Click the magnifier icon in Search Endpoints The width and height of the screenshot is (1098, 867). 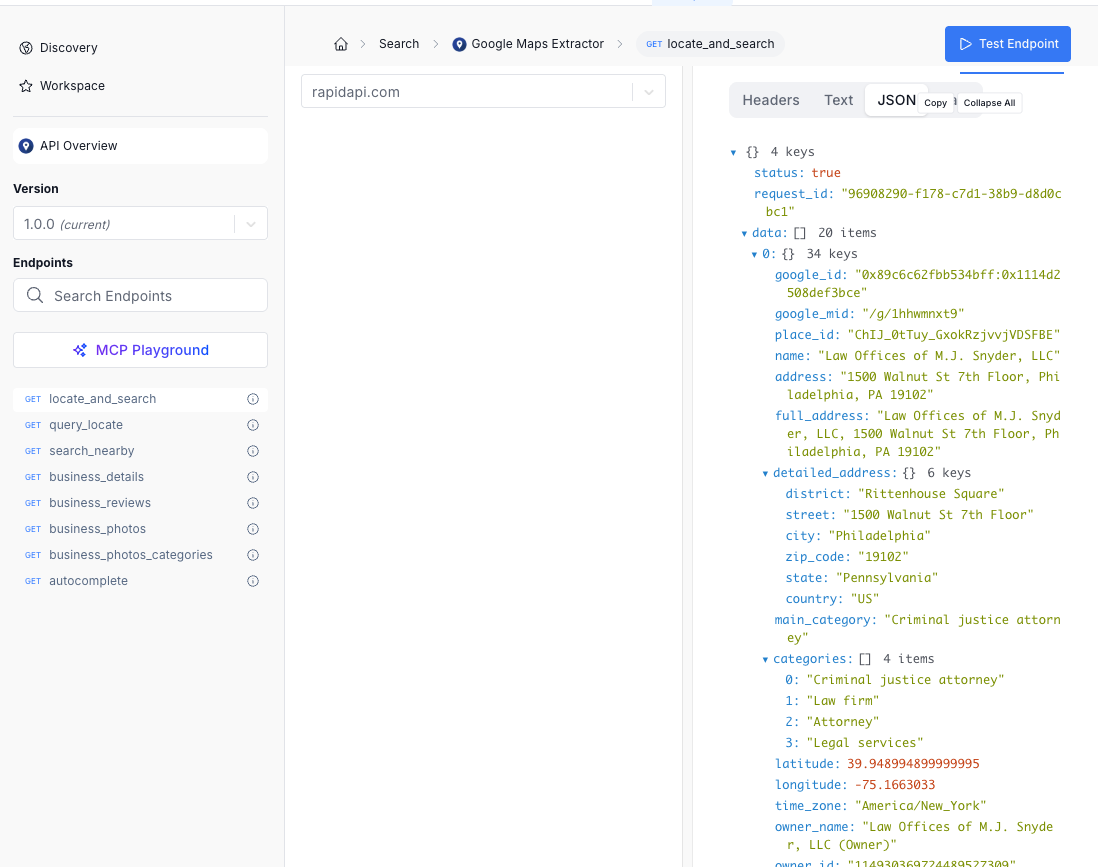(35, 296)
